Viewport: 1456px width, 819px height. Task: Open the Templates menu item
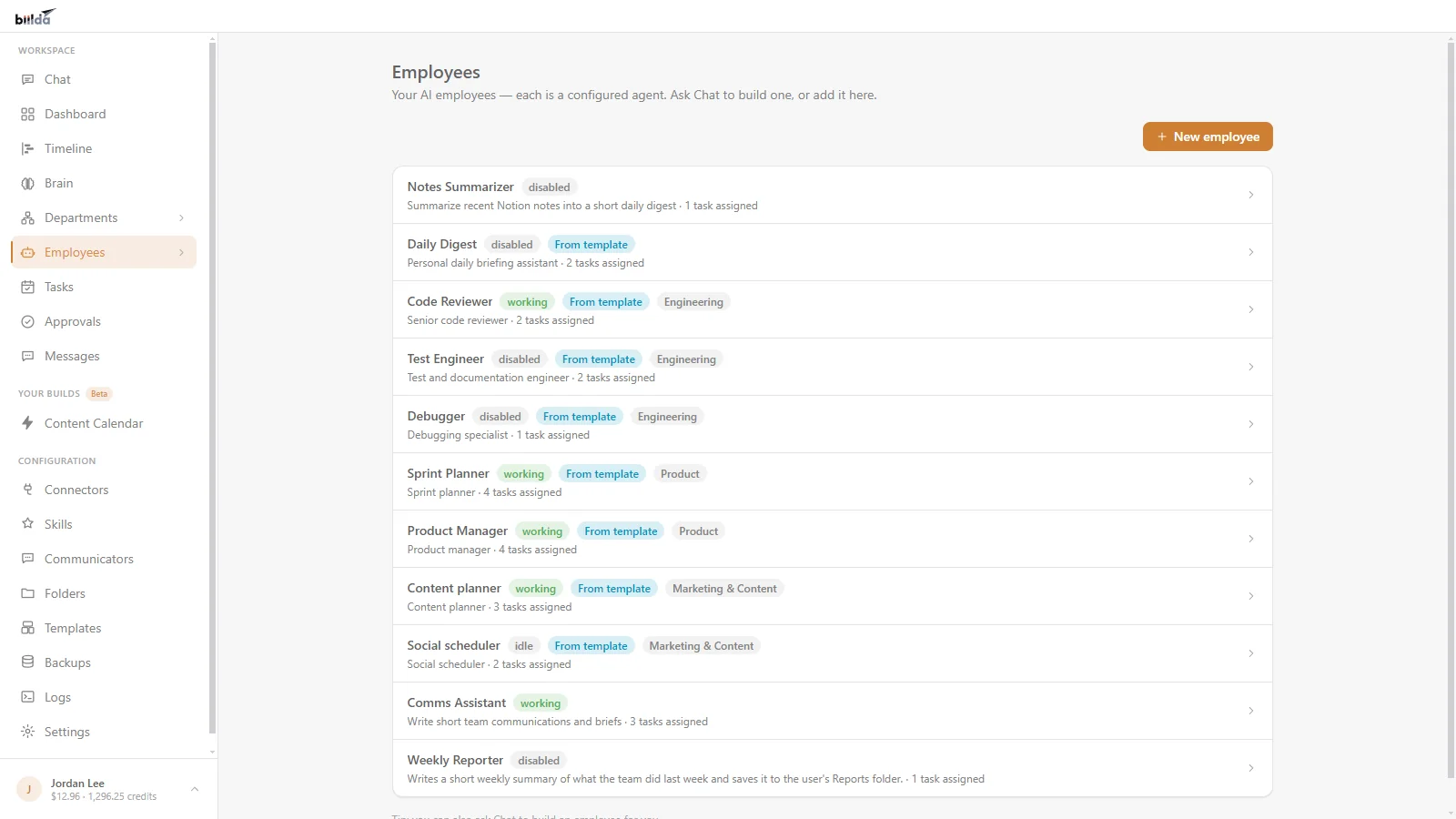click(104, 628)
